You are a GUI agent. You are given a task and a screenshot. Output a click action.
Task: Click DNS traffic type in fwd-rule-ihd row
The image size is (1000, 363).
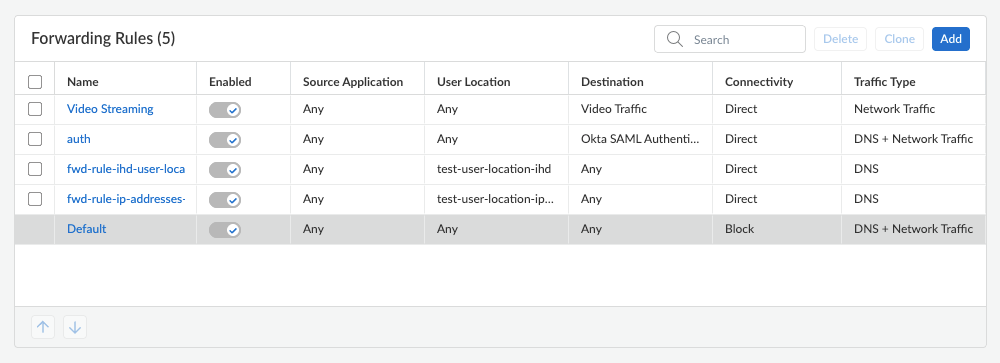(866, 169)
